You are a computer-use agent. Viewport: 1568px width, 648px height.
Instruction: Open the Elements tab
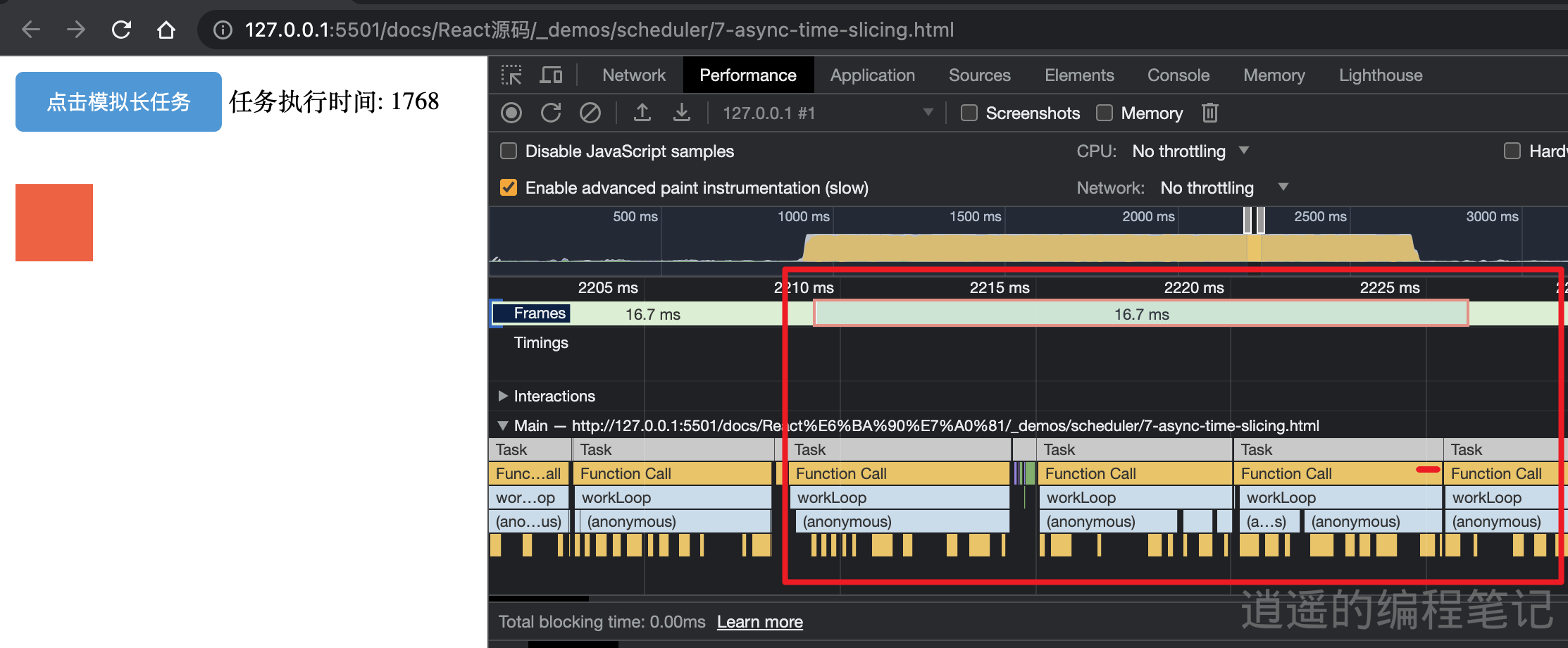1079,75
